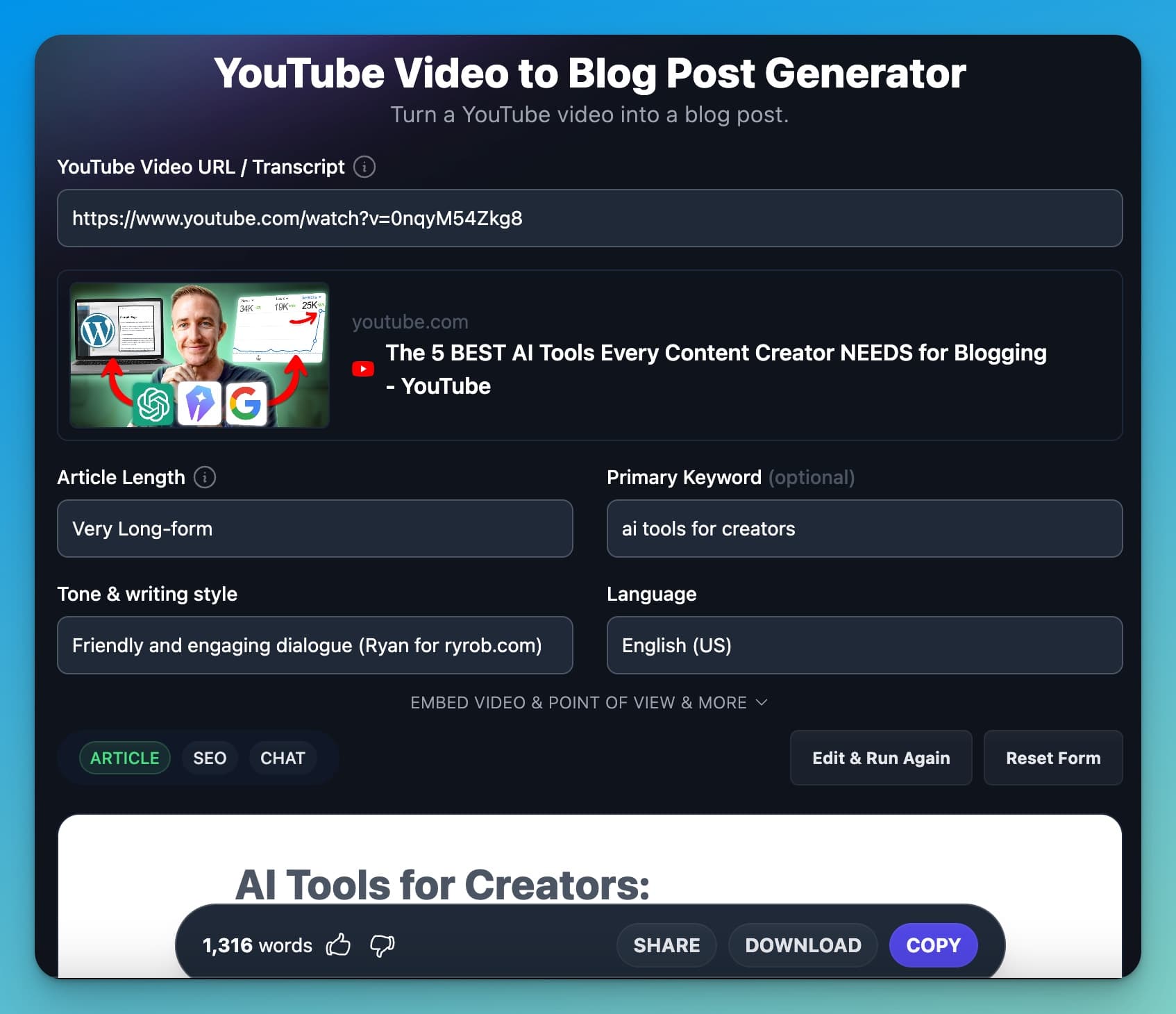Open the Article Length dropdown
Screen dimensions: 1176x1014
tap(314, 529)
